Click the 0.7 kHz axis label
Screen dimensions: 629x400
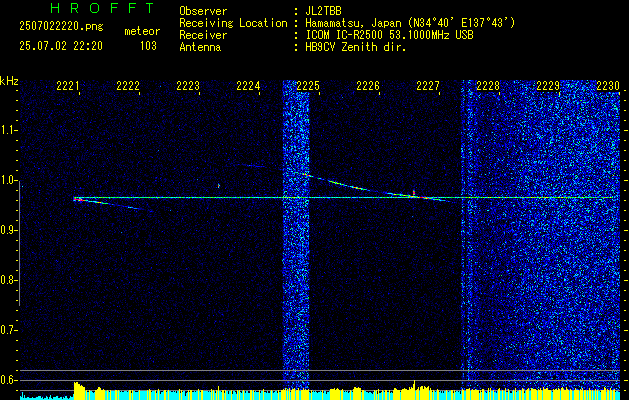point(8,330)
